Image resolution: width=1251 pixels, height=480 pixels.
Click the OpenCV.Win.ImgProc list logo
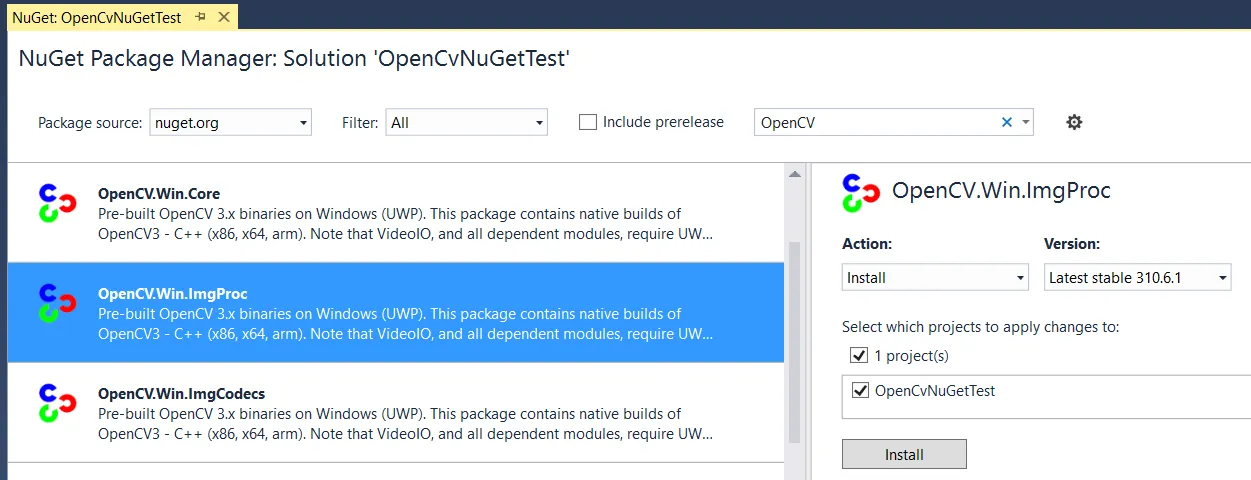coord(57,303)
